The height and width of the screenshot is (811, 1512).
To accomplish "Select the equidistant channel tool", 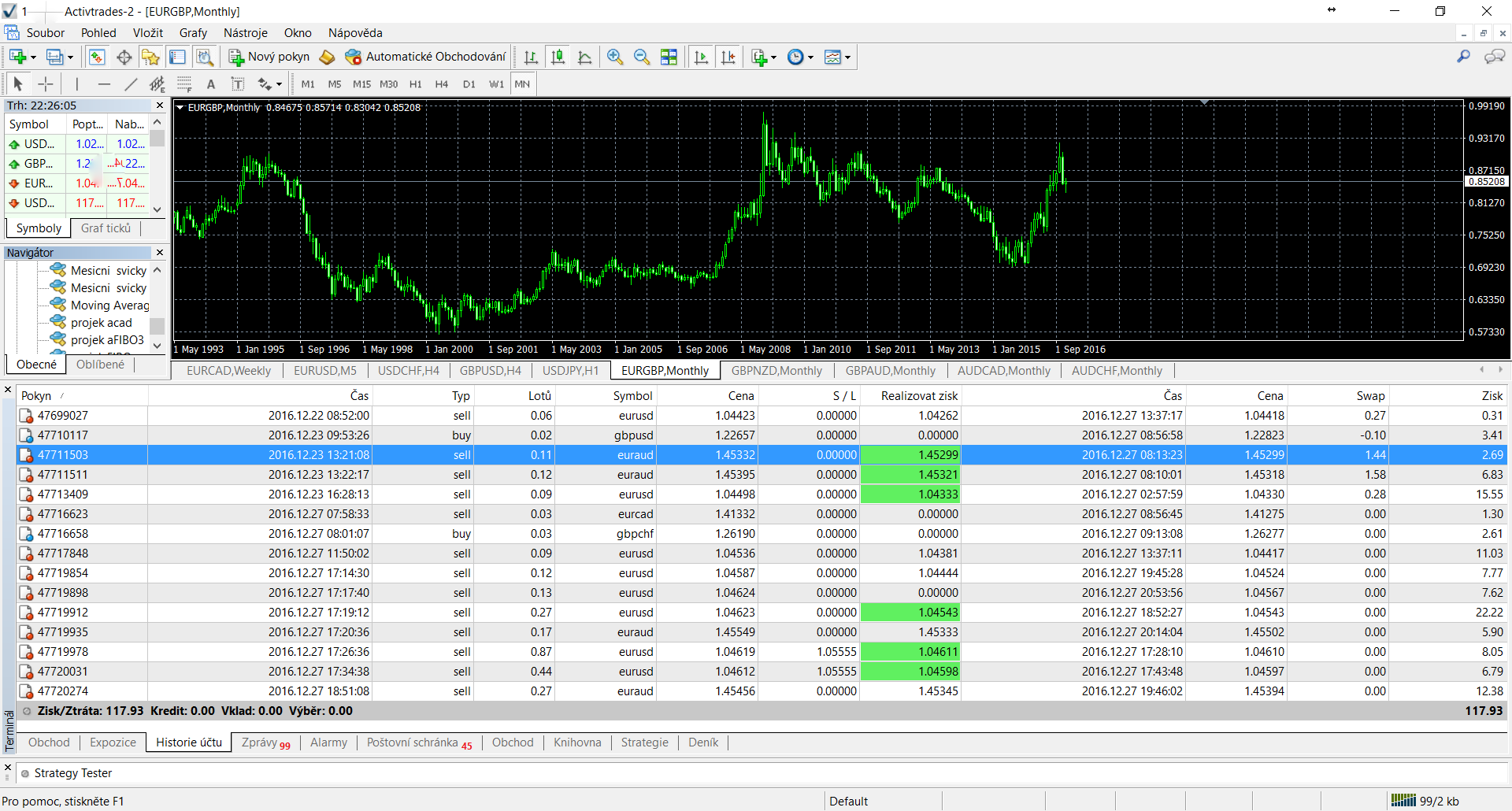I will [157, 83].
